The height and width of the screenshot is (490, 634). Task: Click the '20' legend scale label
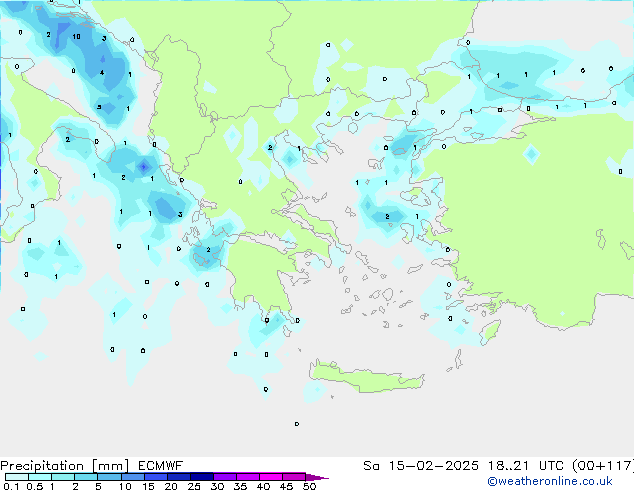171,486
